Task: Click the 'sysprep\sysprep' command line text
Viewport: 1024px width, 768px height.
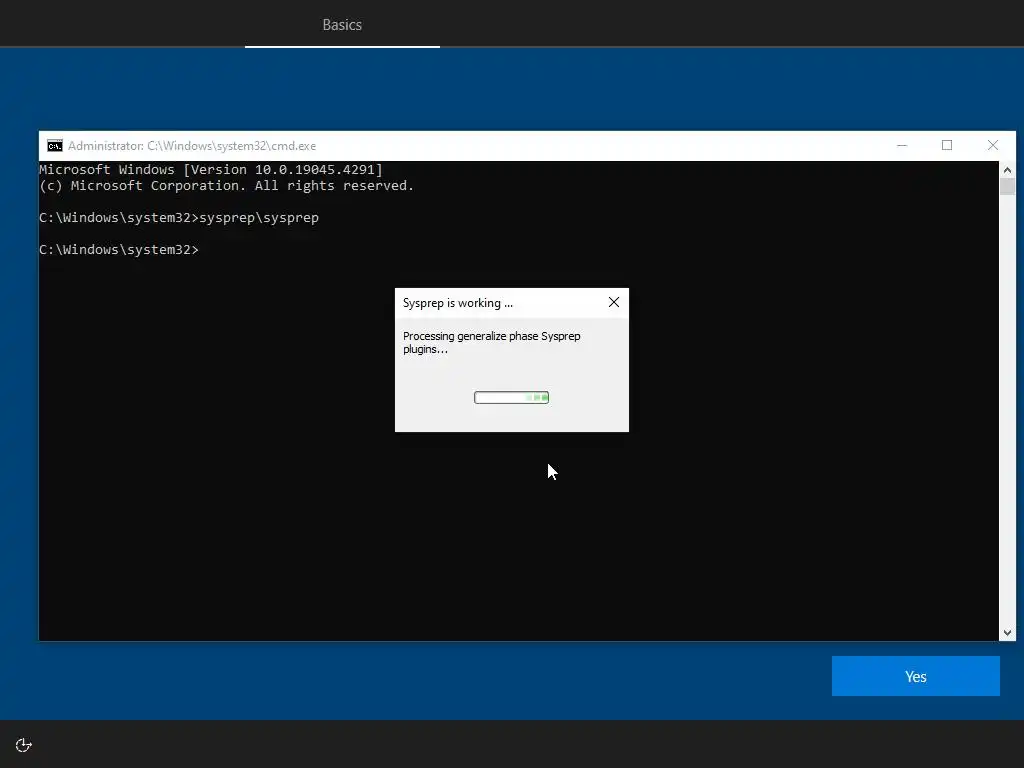Action: click(259, 217)
